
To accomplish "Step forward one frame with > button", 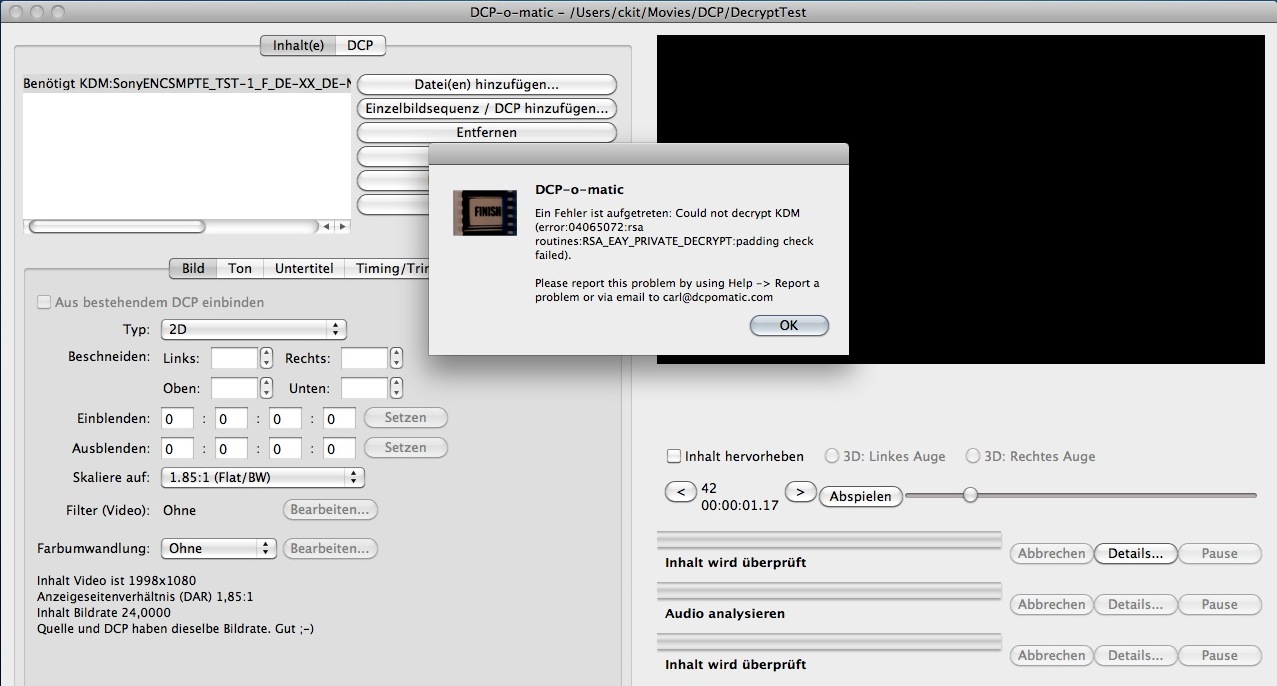I will pyautogui.click(x=801, y=492).
